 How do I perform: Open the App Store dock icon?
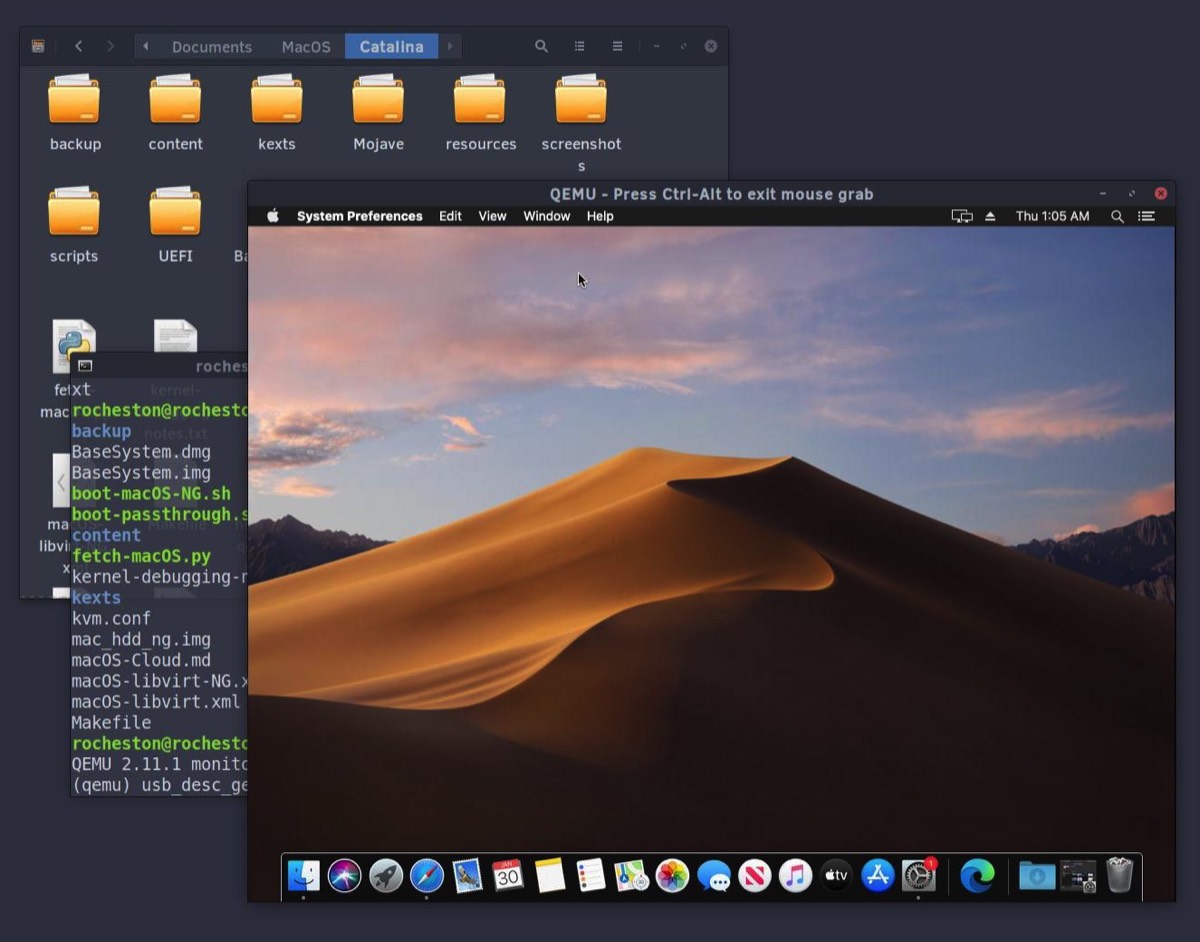pyautogui.click(x=877, y=876)
